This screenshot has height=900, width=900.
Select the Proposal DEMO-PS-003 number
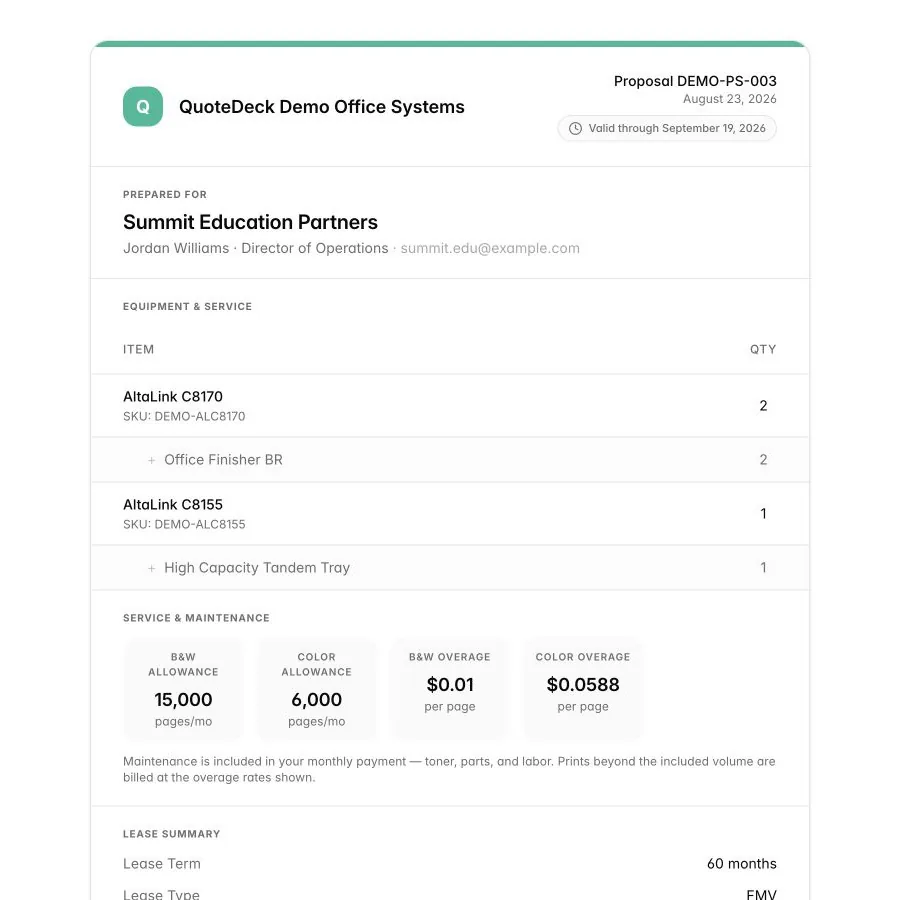pyautogui.click(x=695, y=81)
